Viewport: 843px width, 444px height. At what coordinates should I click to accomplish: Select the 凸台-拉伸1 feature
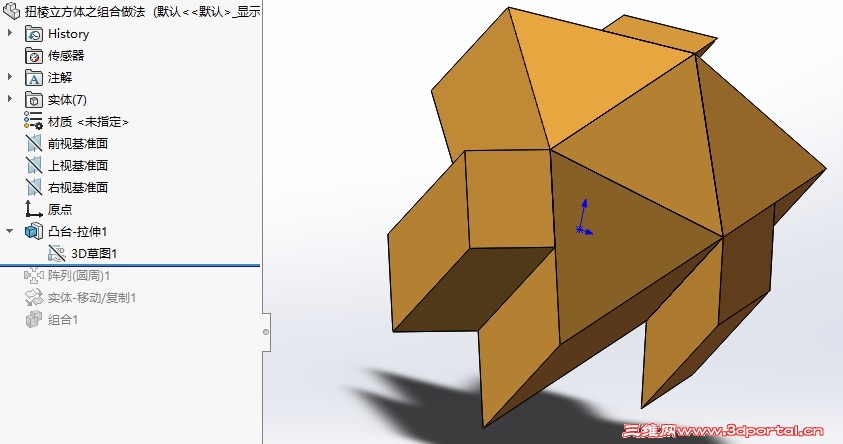[77, 232]
